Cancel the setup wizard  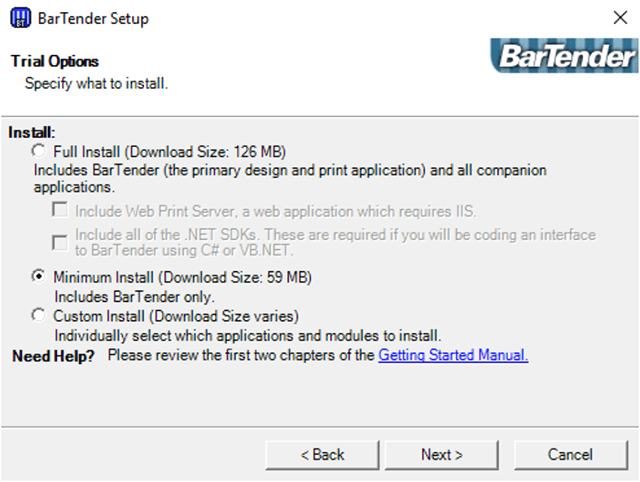571,454
